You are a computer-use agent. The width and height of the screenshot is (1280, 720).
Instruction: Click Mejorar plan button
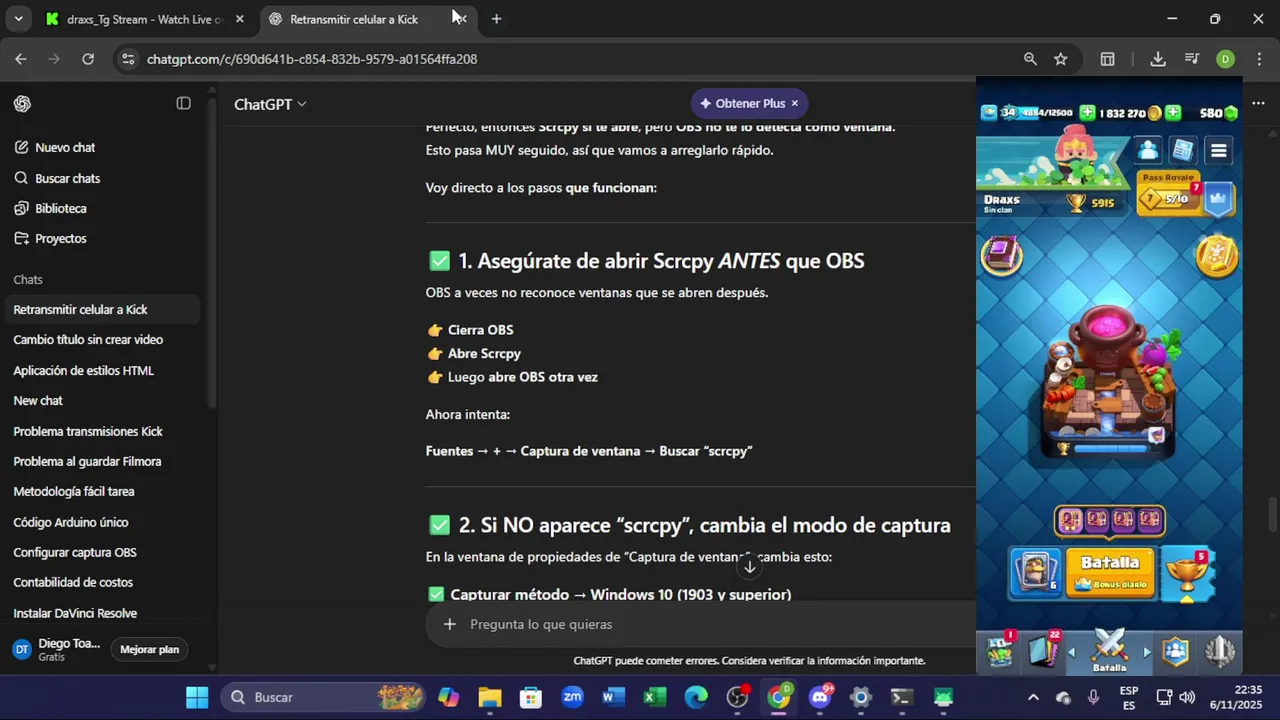(149, 650)
